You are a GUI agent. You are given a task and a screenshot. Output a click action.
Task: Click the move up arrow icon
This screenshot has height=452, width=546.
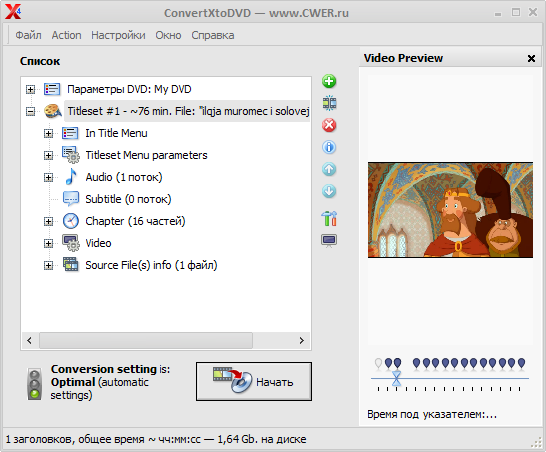coord(329,169)
